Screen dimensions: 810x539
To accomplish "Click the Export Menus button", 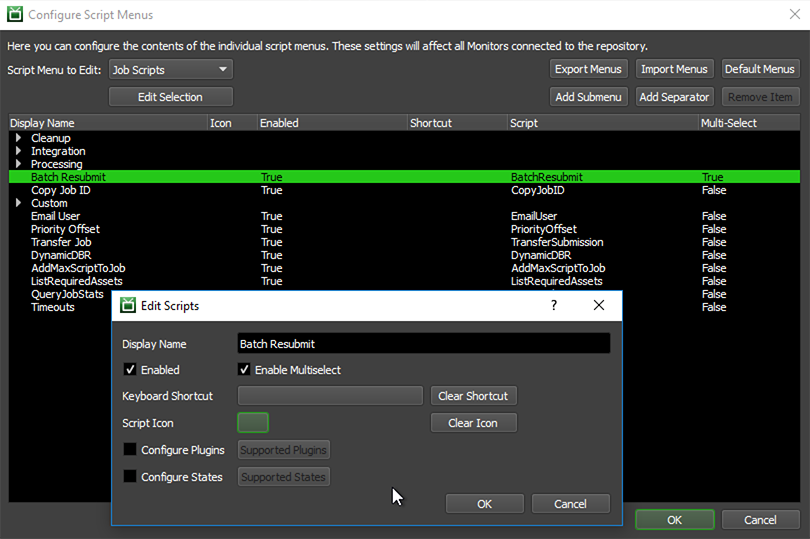I will coord(589,69).
